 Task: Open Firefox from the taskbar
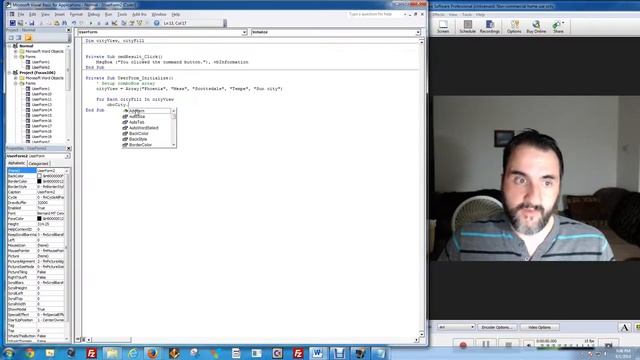[x=153, y=353]
